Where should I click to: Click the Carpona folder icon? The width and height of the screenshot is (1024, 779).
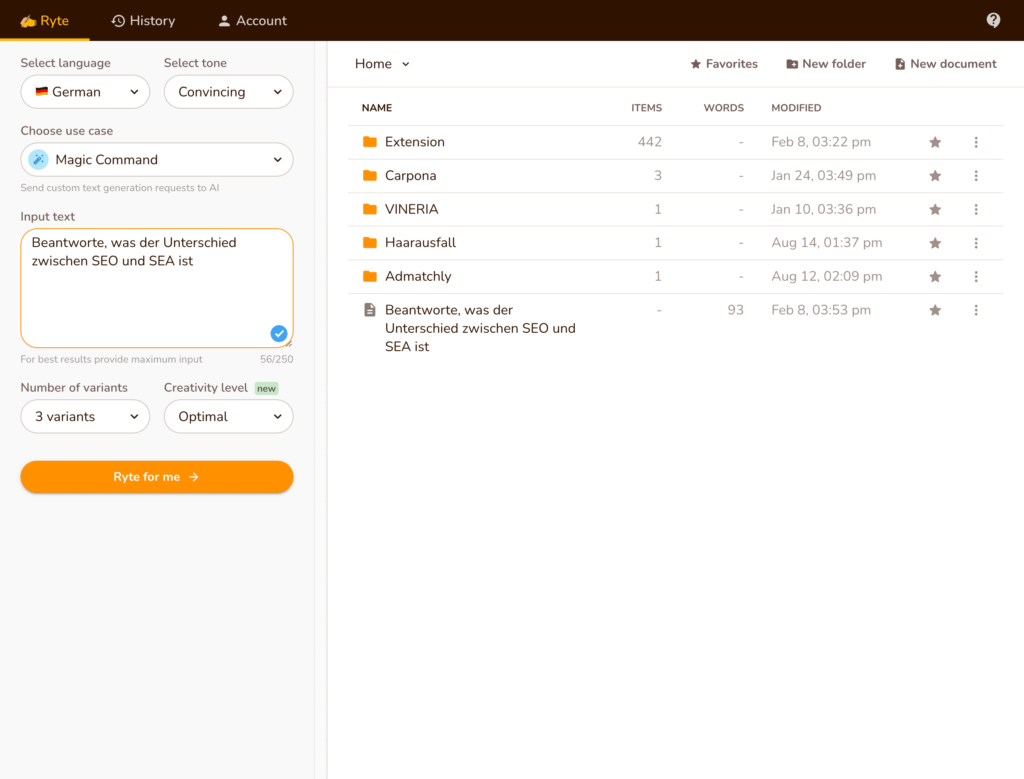[370, 176]
